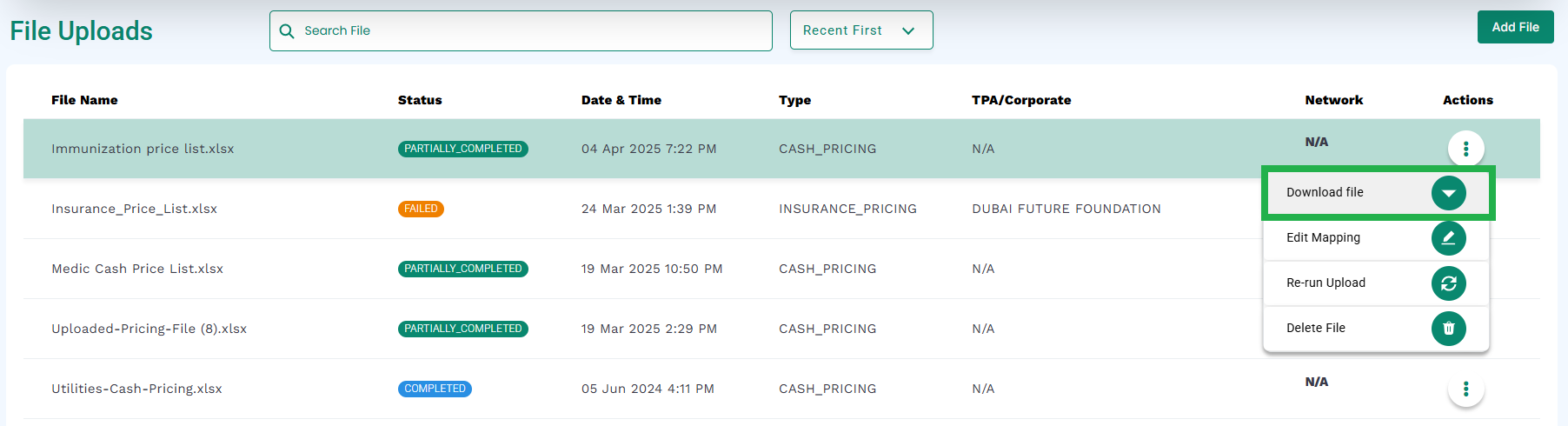Image resolution: width=1568 pixels, height=426 pixels.
Task: Open actions menu for Immunization price list.xlsx
Action: point(1465,149)
